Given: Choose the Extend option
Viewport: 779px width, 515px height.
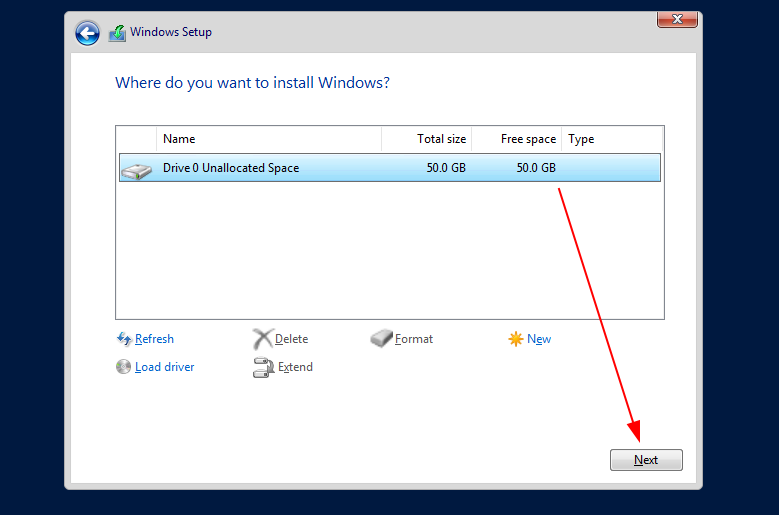Looking at the screenshot, I should (295, 367).
